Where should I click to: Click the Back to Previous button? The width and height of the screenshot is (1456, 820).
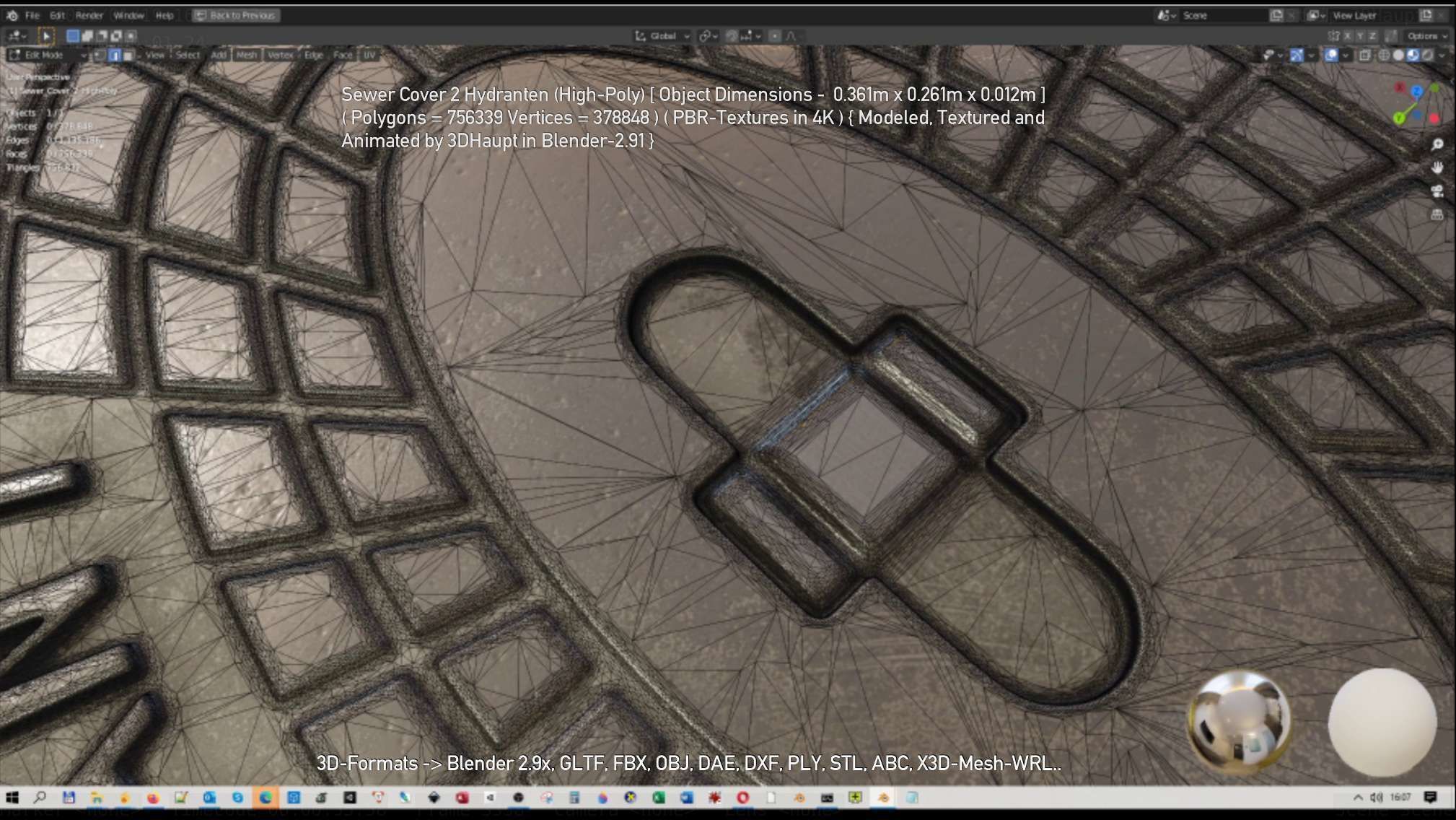[x=236, y=15]
